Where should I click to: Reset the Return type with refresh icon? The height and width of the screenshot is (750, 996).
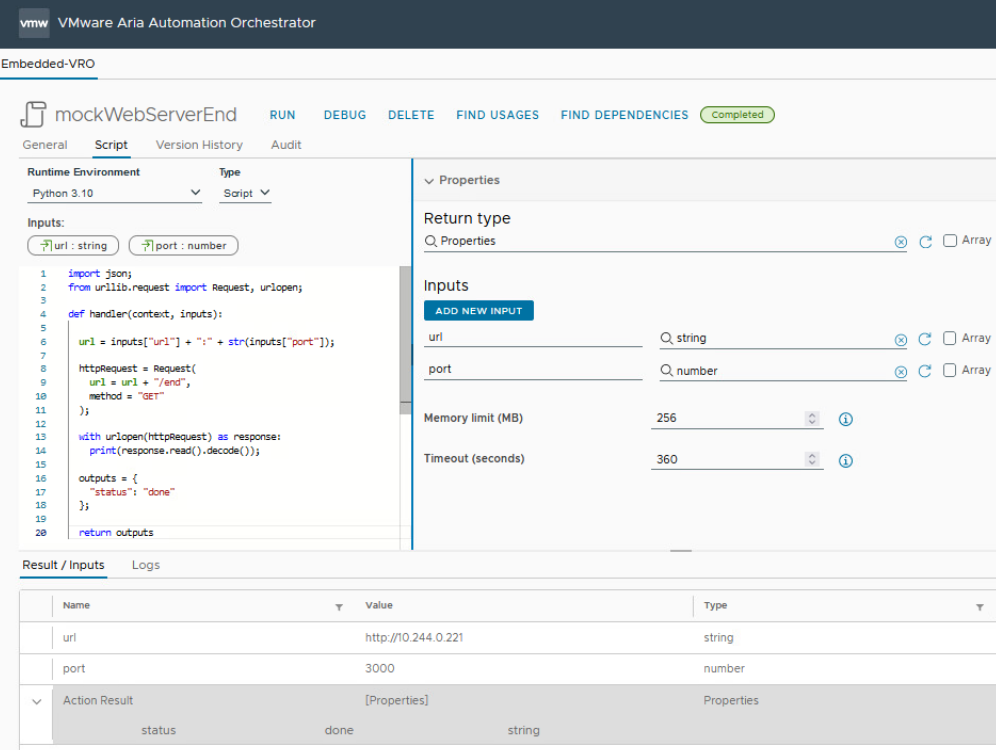925,242
